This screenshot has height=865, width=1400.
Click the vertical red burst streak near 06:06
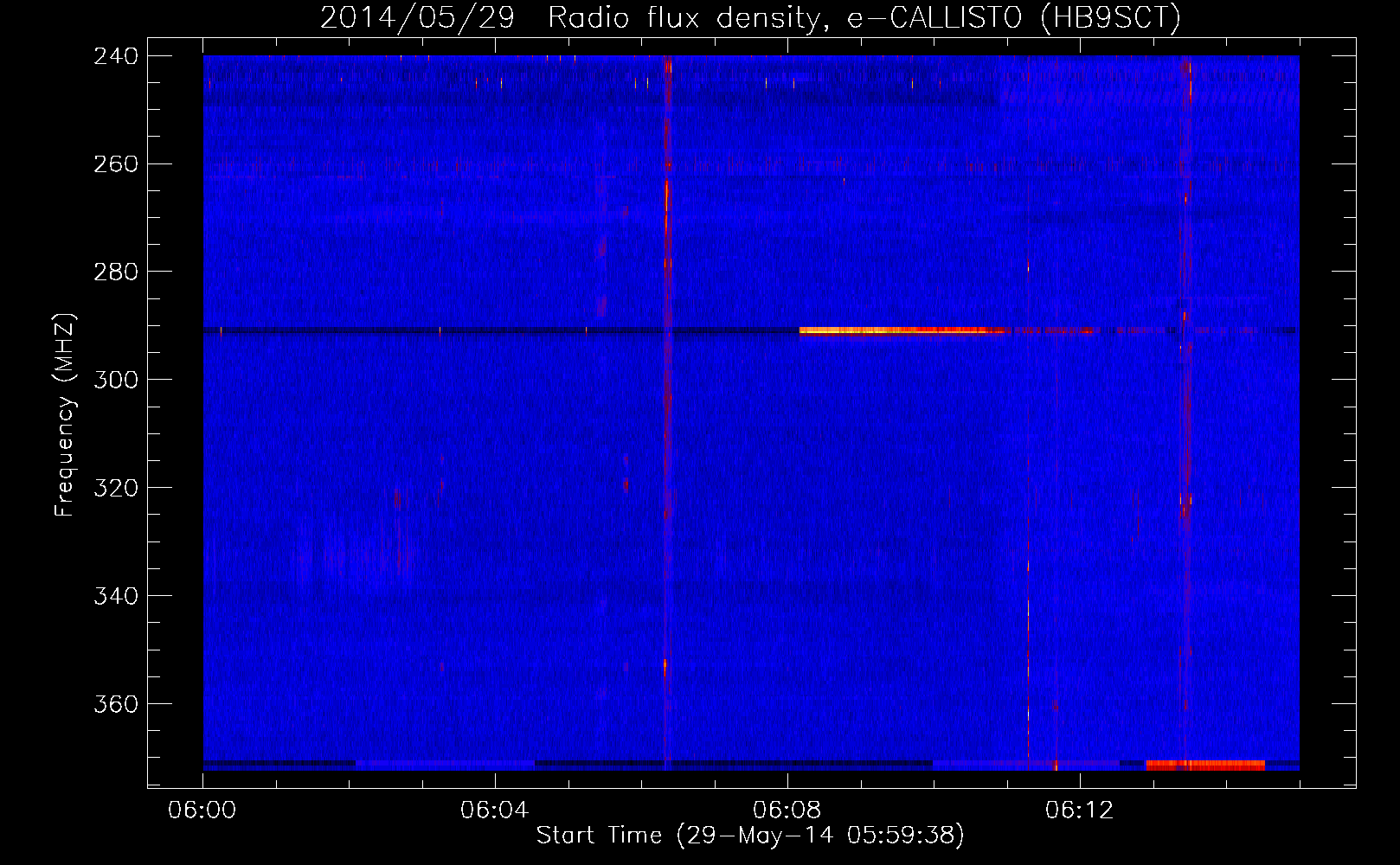666,412
